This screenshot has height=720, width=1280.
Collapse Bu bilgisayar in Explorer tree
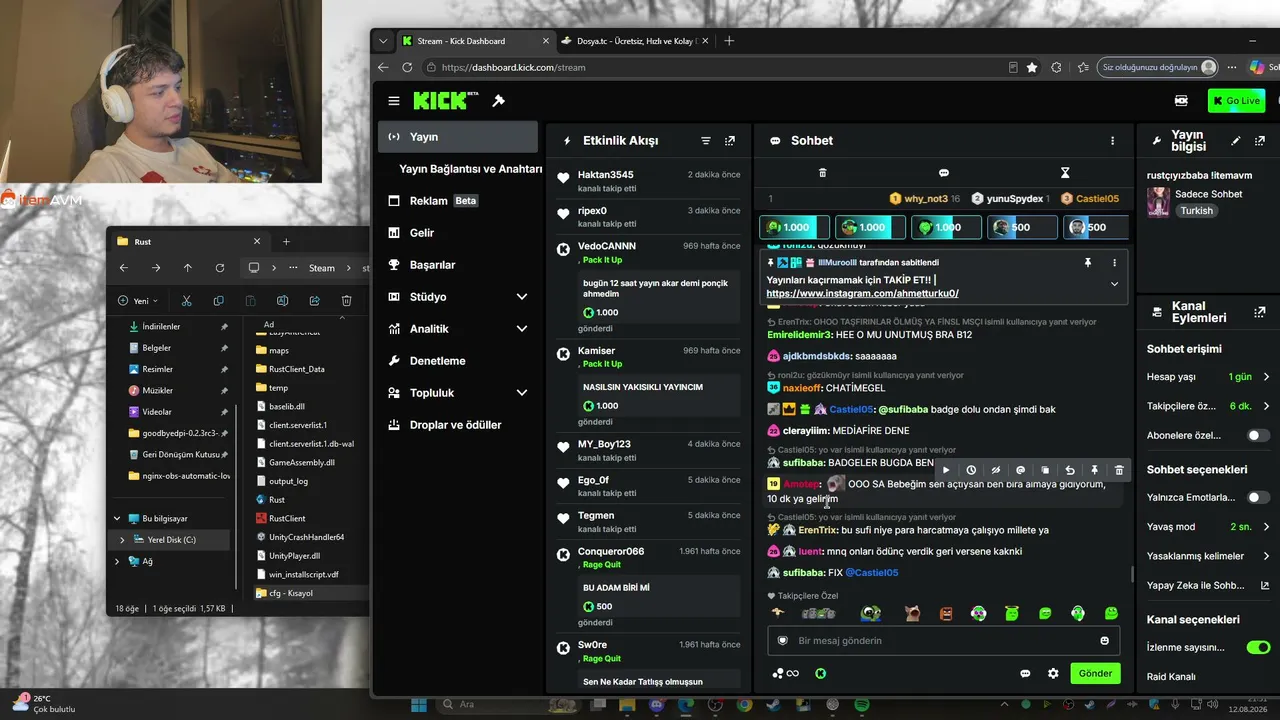(117, 519)
